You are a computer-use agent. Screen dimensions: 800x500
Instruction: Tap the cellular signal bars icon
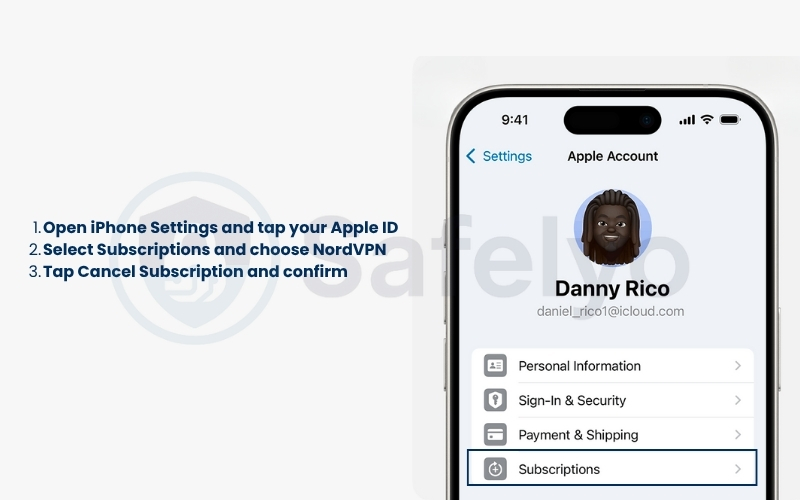pos(687,120)
